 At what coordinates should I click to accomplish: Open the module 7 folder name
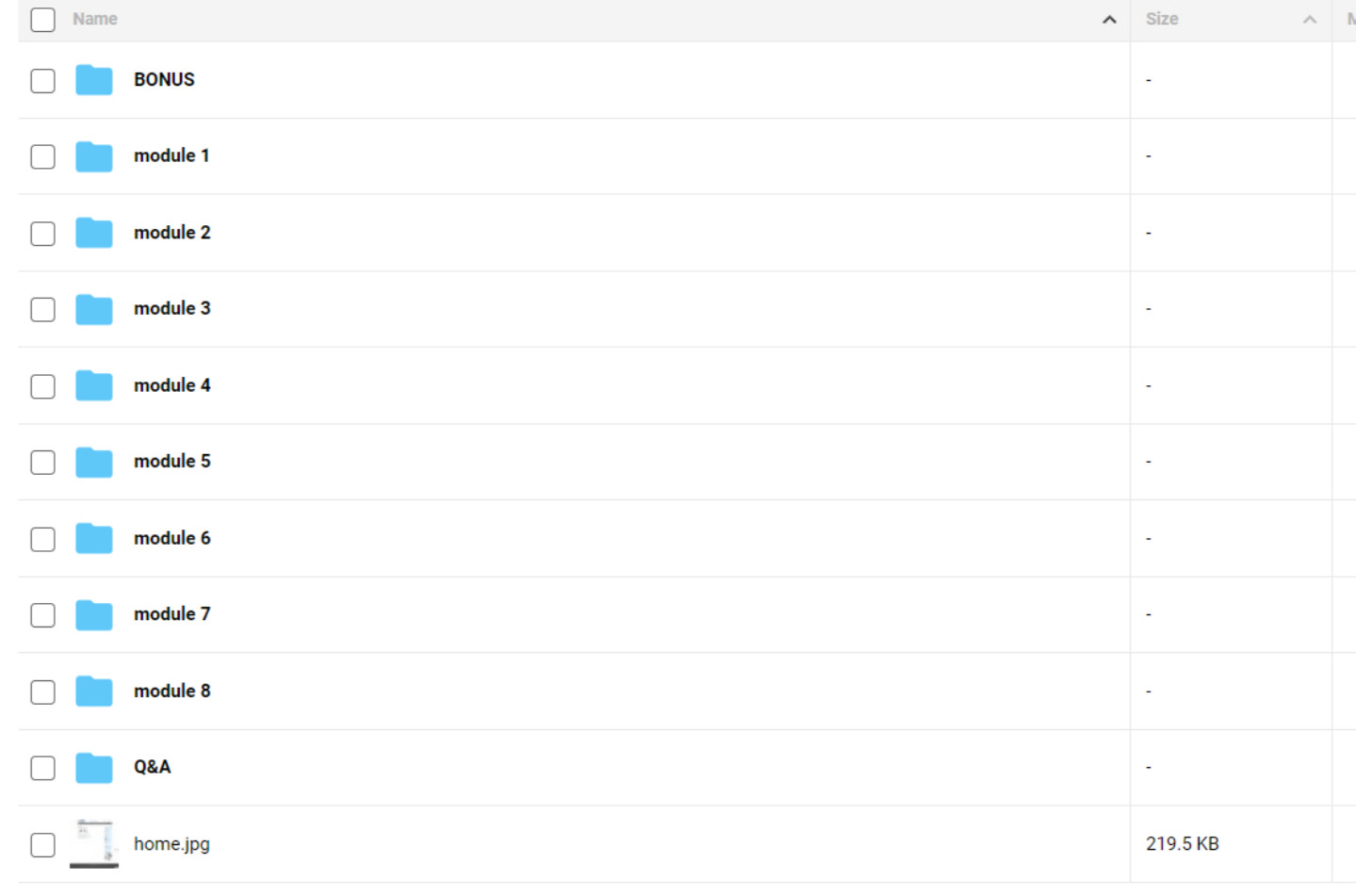pyautogui.click(x=172, y=614)
